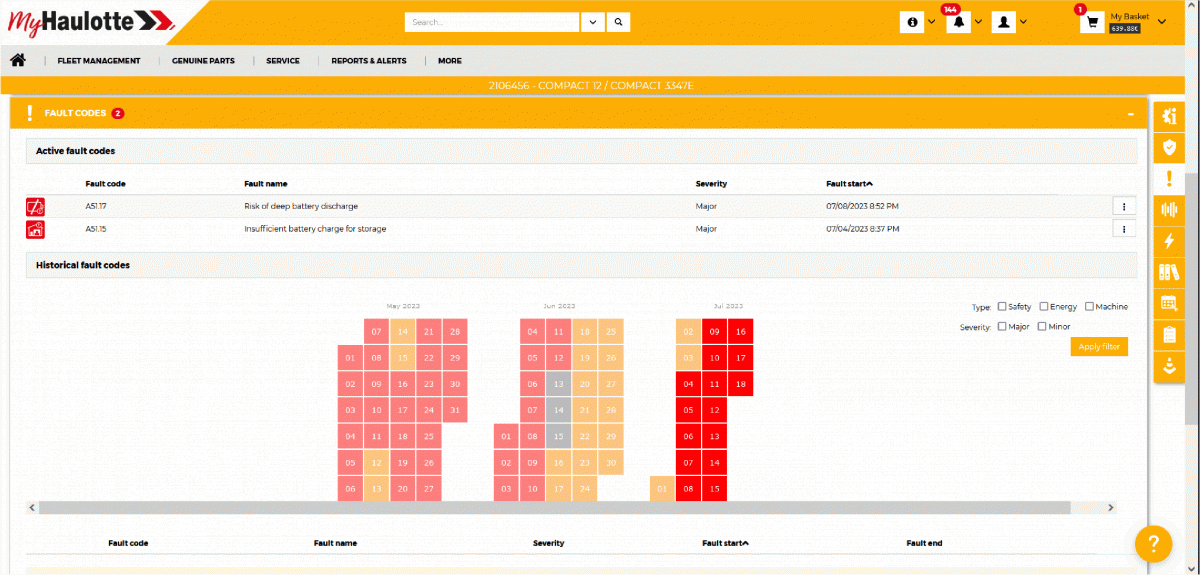Open the clipboard icon in right sidebar
This screenshot has width=1200, height=575.
1167,335
